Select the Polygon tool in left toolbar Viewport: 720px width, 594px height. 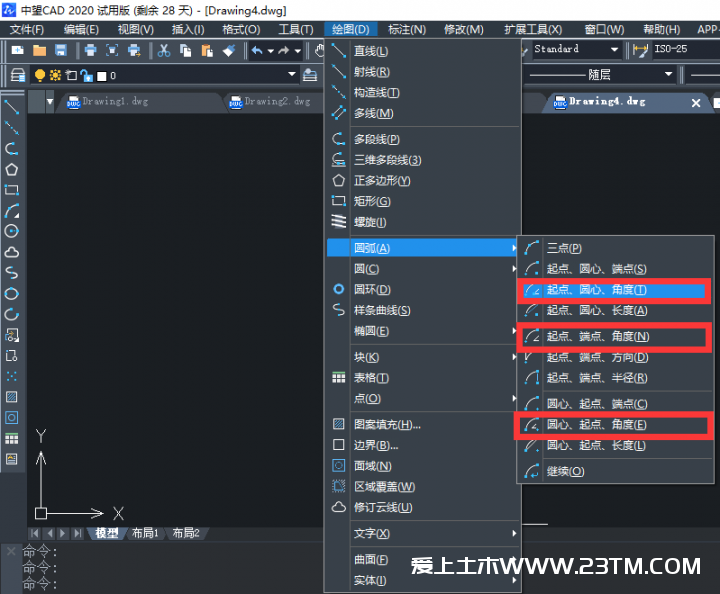pos(11,169)
